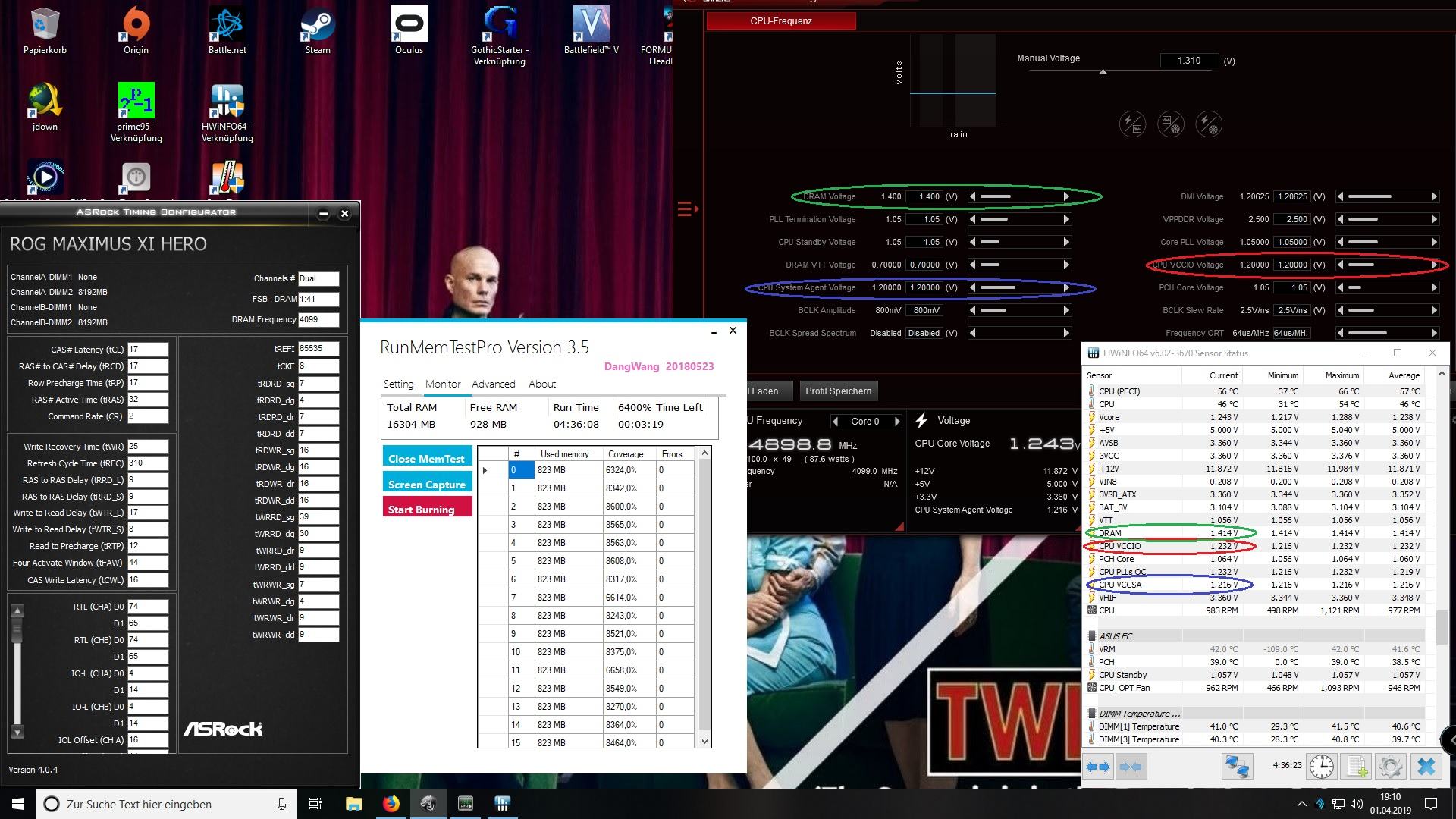Click Laden profile button in AI Suite
1456x819 pixels.
pos(769,391)
